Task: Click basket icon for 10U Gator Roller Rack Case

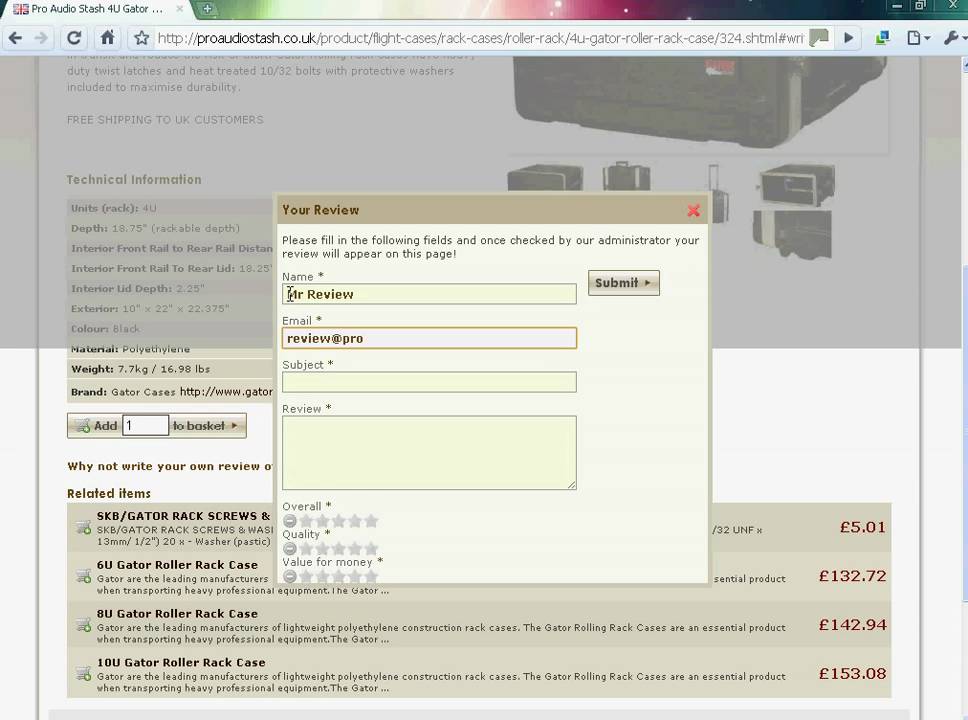Action: [x=83, y=674]
